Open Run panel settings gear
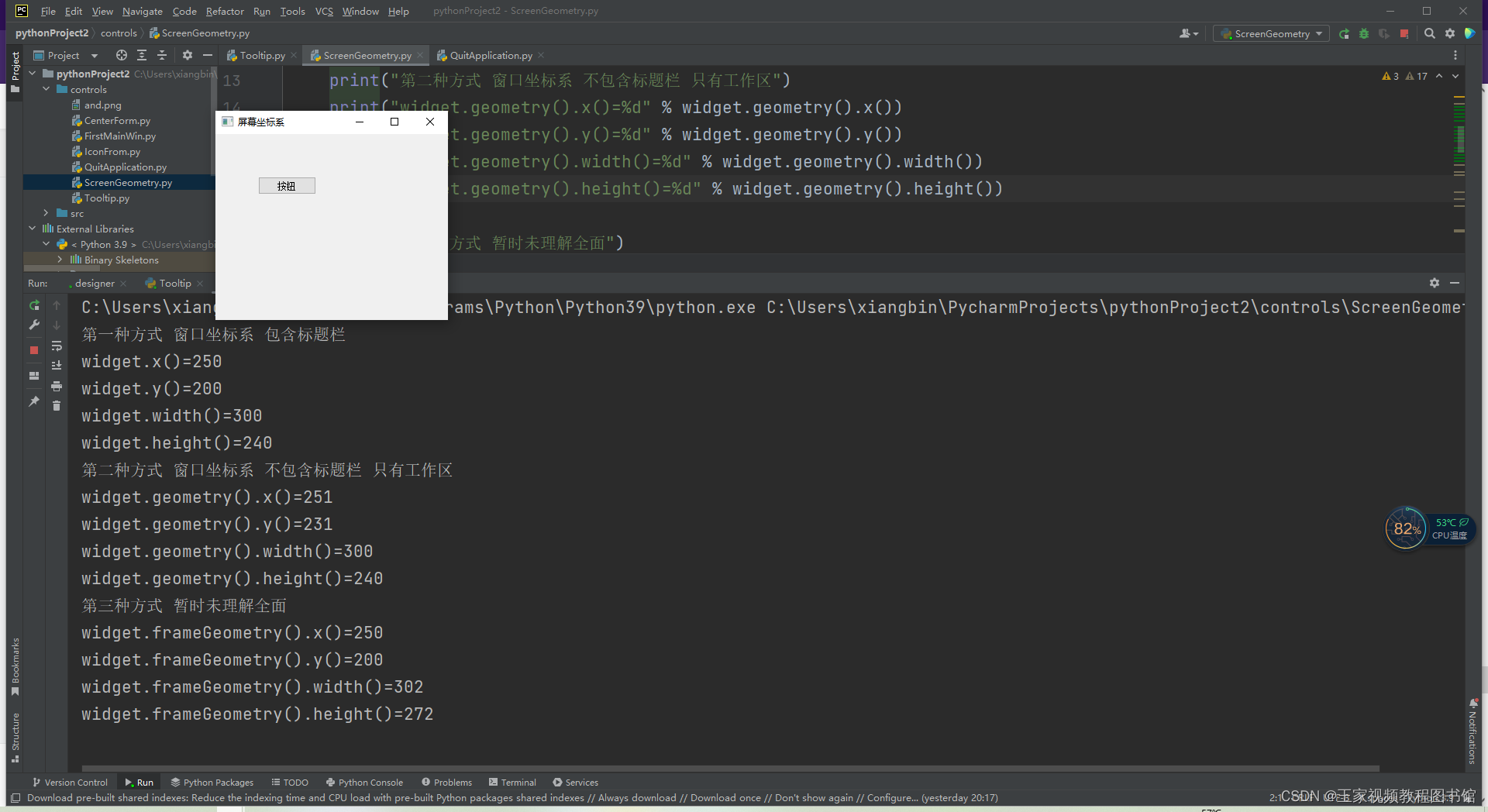The height and width of the screenshot is (812, 1488). tap(1435, 283)
